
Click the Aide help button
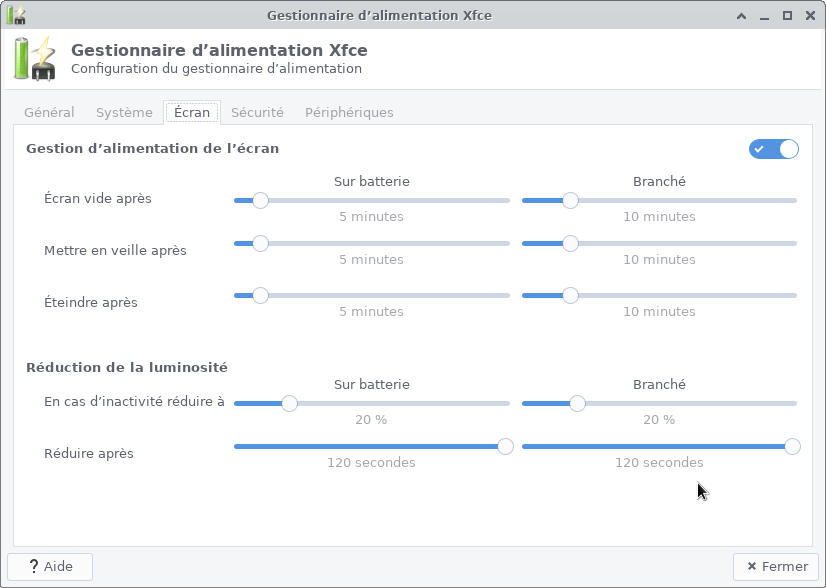pyautogui.click(x=50, y=566)
